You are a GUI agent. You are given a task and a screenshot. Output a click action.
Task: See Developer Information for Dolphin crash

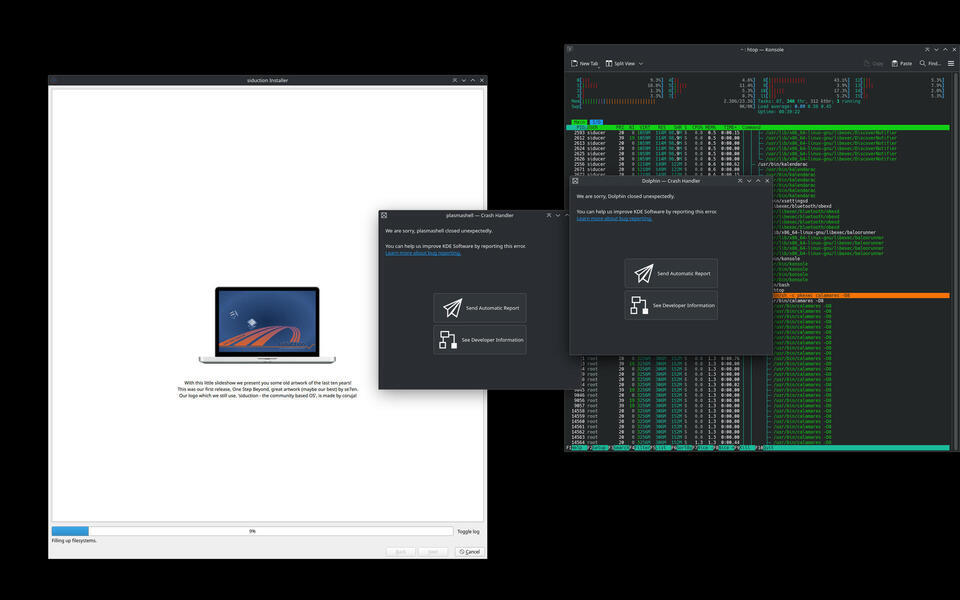[x=671, y=306]
